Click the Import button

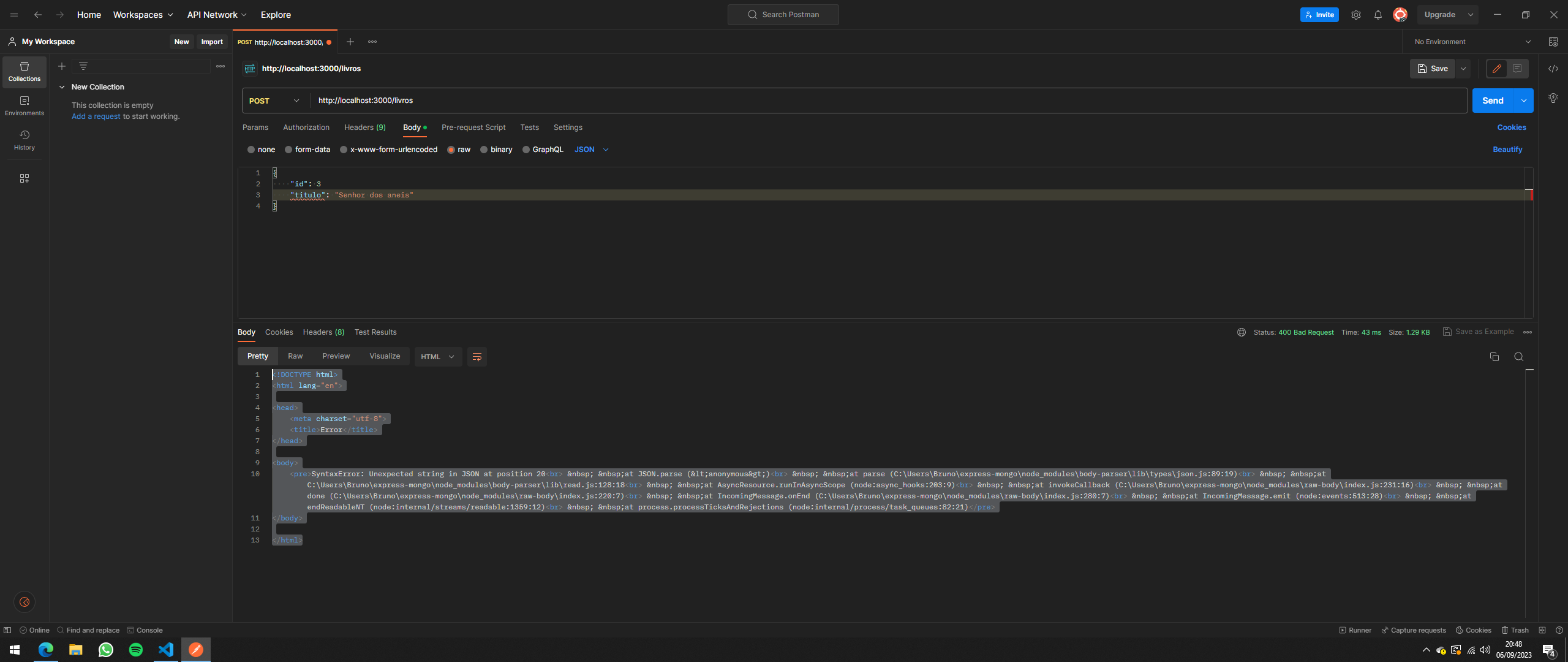[212, 42]
